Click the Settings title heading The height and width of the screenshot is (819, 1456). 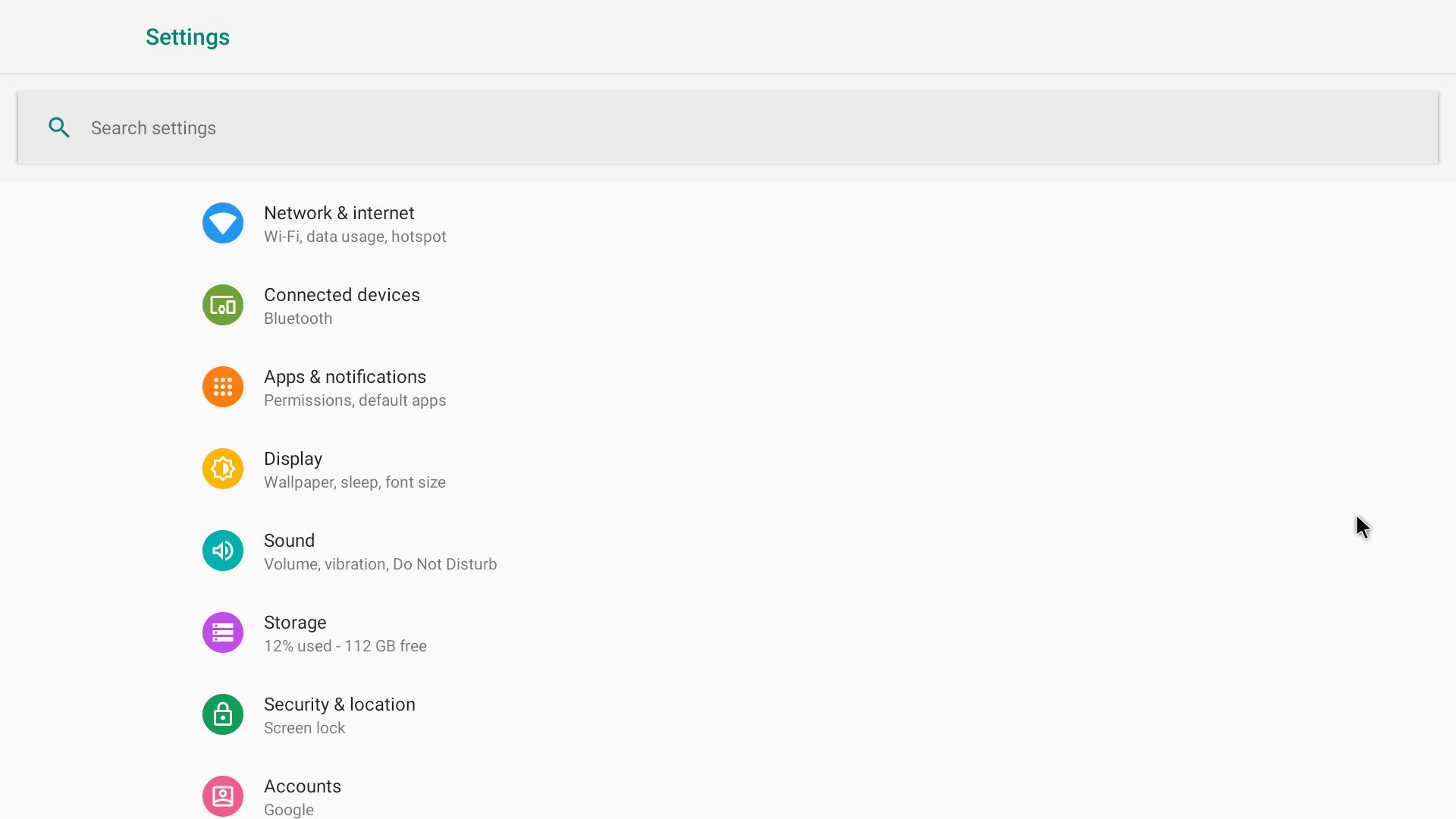pos(187,36)
